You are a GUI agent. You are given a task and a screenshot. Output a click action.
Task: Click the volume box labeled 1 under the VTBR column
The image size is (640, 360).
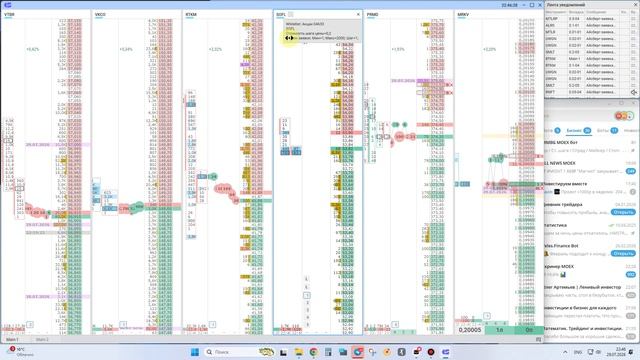point(29,325)
